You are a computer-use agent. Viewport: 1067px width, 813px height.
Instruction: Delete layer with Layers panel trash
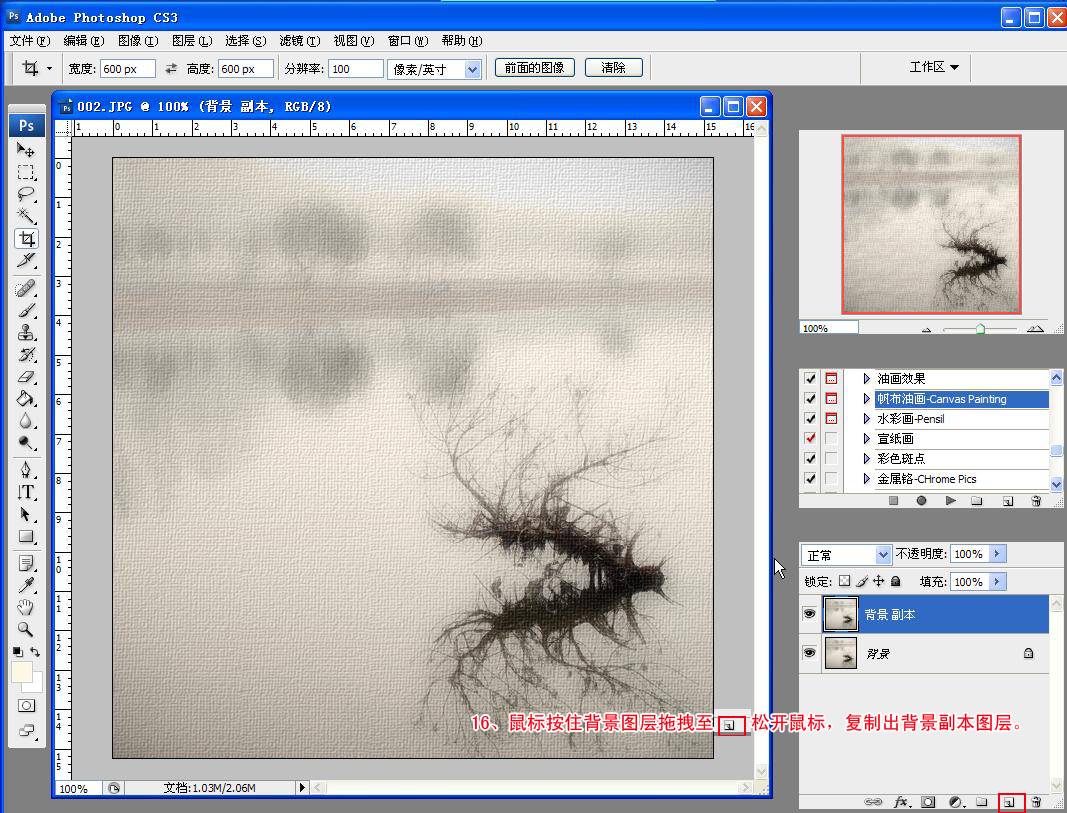1036,802
